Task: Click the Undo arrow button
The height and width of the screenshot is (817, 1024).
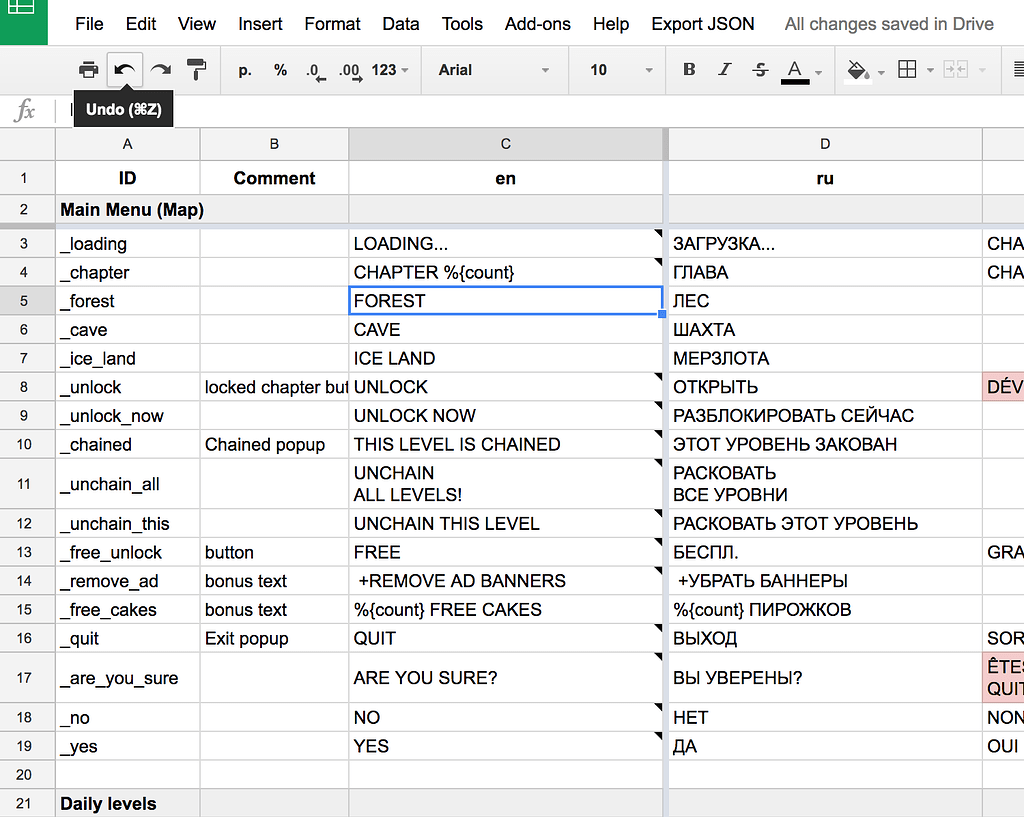Action: point(124,70)
